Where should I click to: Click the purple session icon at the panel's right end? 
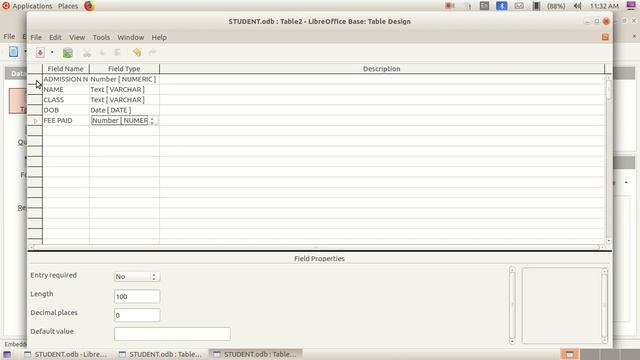tap(631, 6)
